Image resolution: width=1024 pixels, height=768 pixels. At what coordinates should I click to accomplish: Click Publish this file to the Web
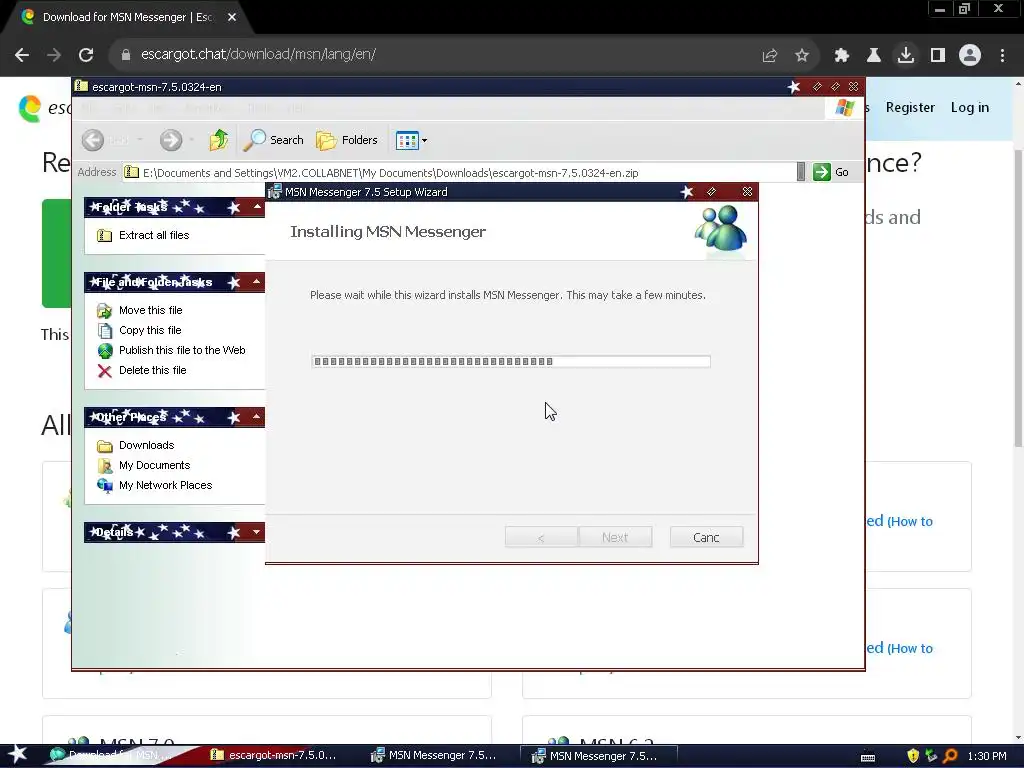click(x=171, y=350)
